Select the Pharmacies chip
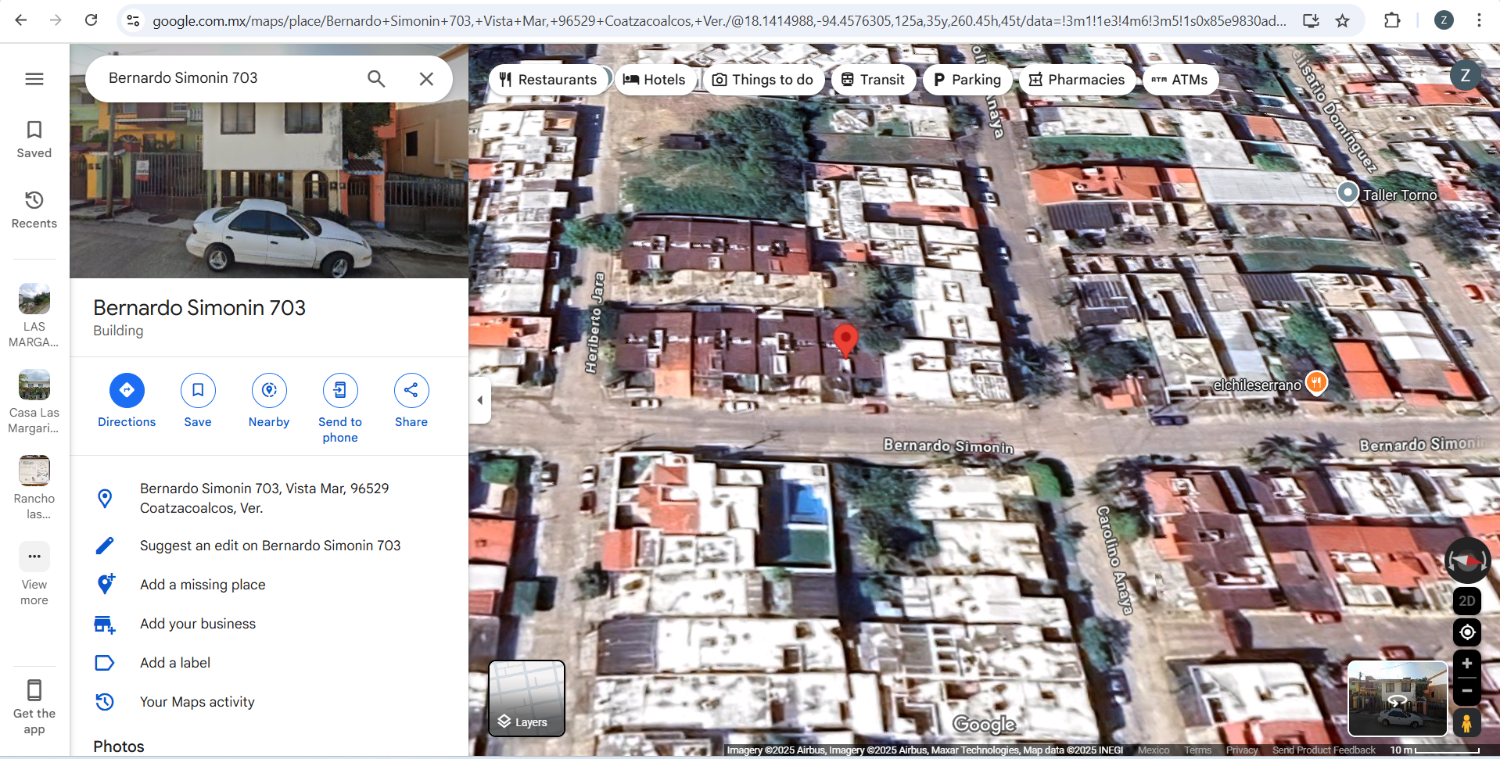Viewport: 1500px width, 759px height. coord(1077,80)
